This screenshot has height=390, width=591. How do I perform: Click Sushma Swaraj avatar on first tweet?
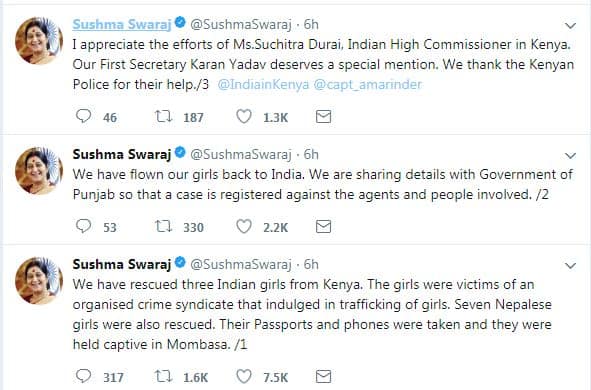39,41
